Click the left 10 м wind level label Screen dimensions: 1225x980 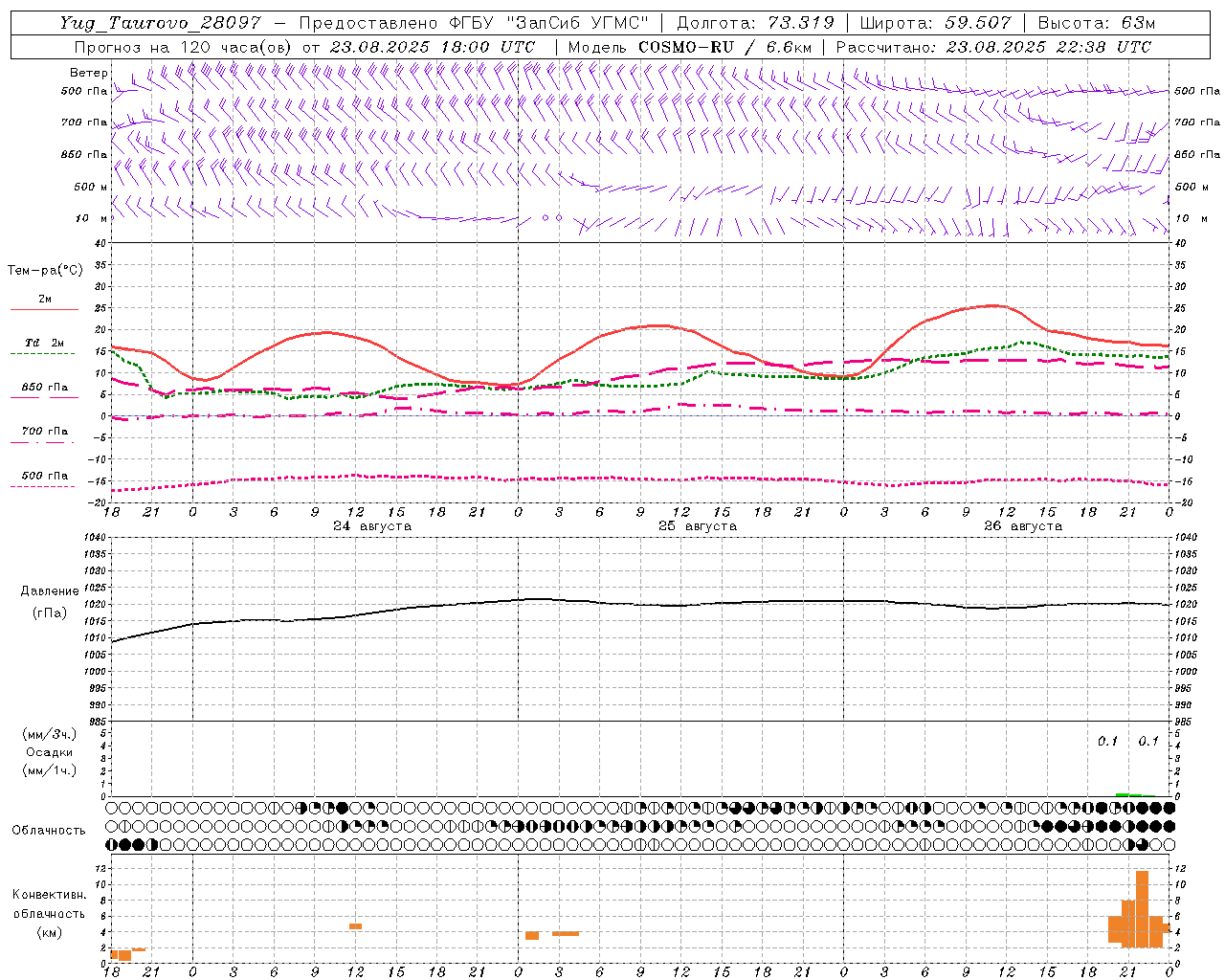[x=90, y=218]
